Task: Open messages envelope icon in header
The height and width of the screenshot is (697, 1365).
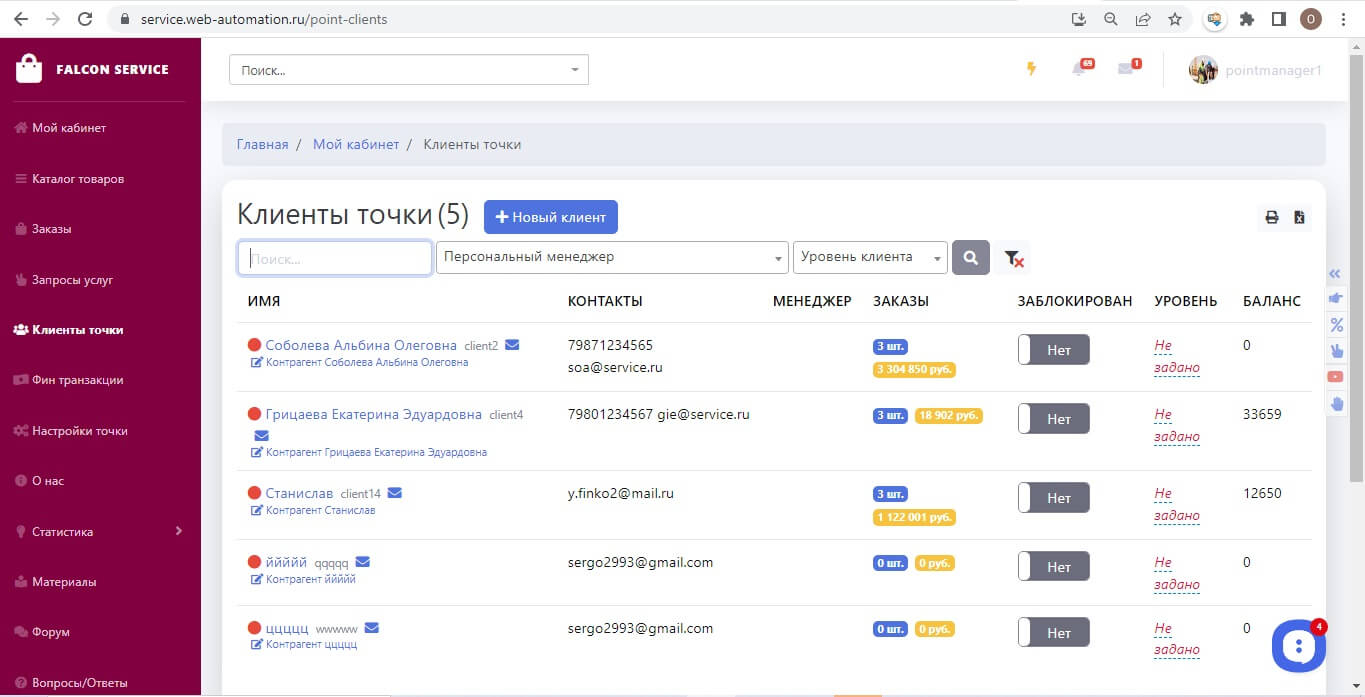Action: [1126, 69]
